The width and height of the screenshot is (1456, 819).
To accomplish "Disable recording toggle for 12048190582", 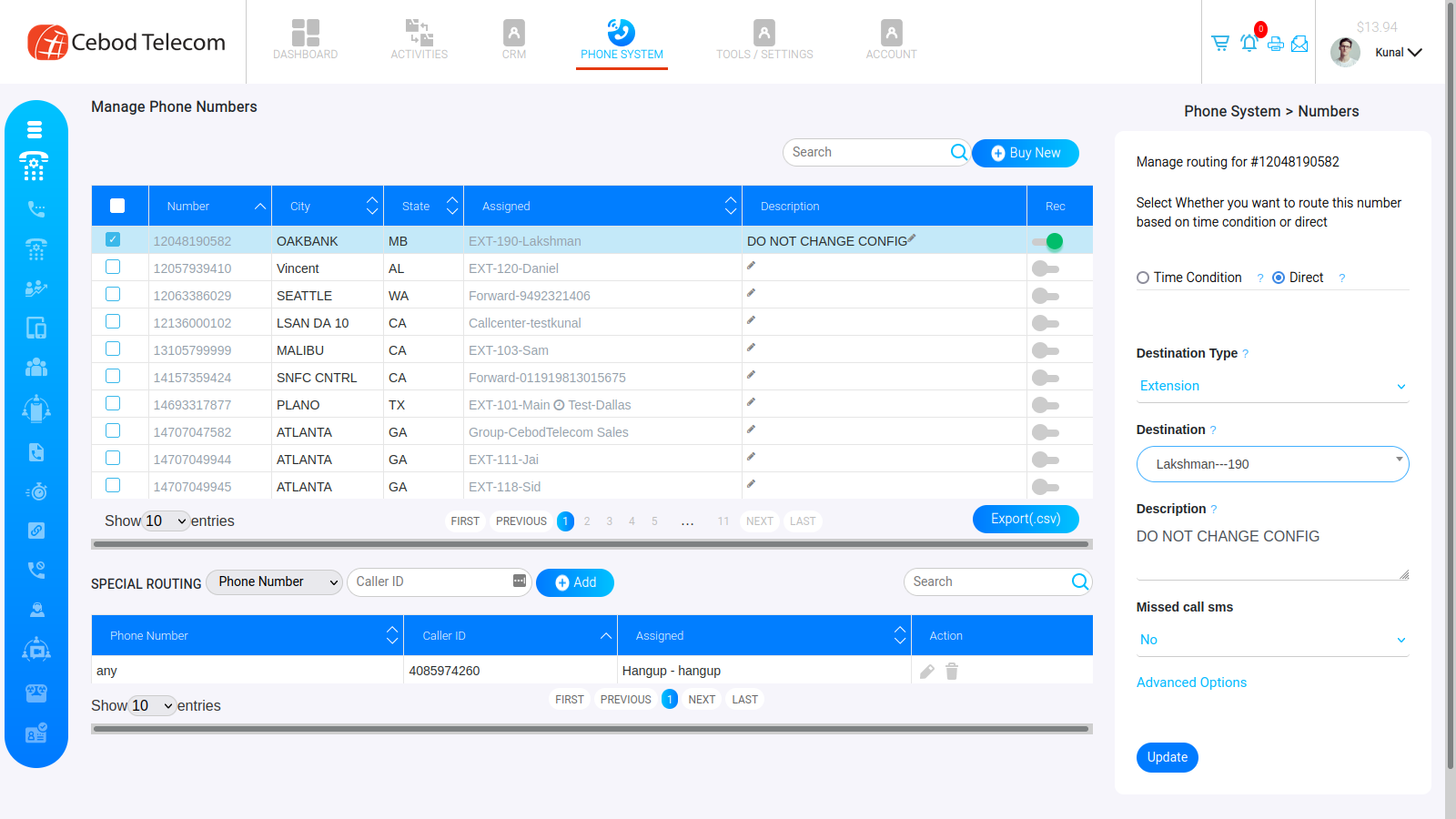I will click(1046, 241).
